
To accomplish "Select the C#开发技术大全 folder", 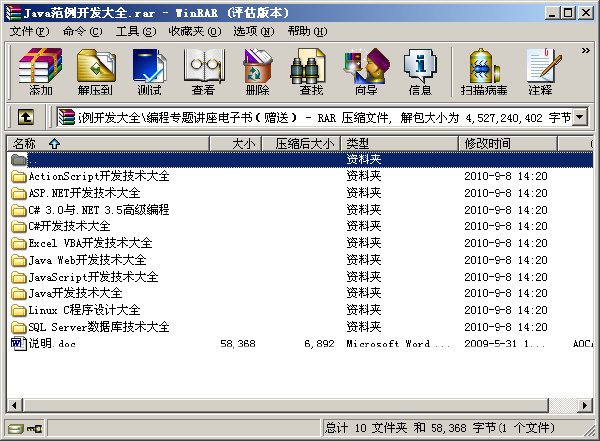I will point(69,226).
